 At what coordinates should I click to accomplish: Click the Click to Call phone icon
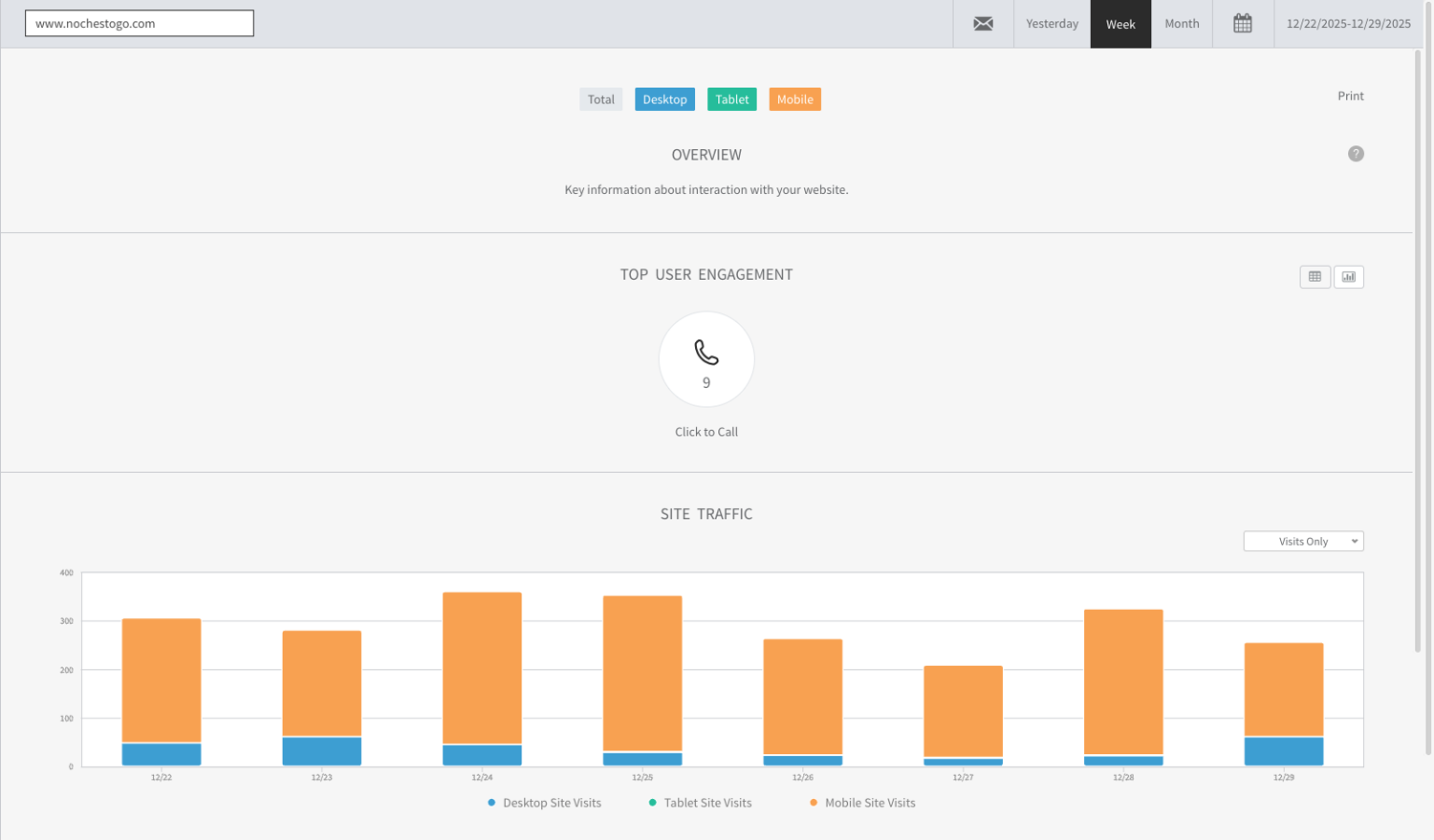[706, 353]
